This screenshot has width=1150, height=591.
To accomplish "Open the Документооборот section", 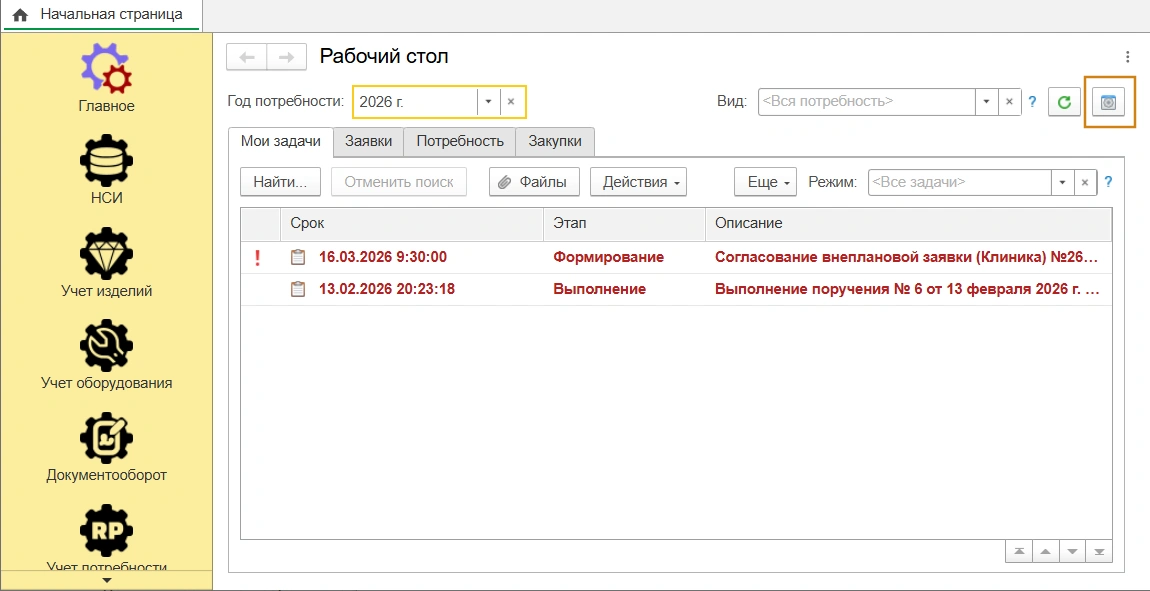I will (106, 447).
